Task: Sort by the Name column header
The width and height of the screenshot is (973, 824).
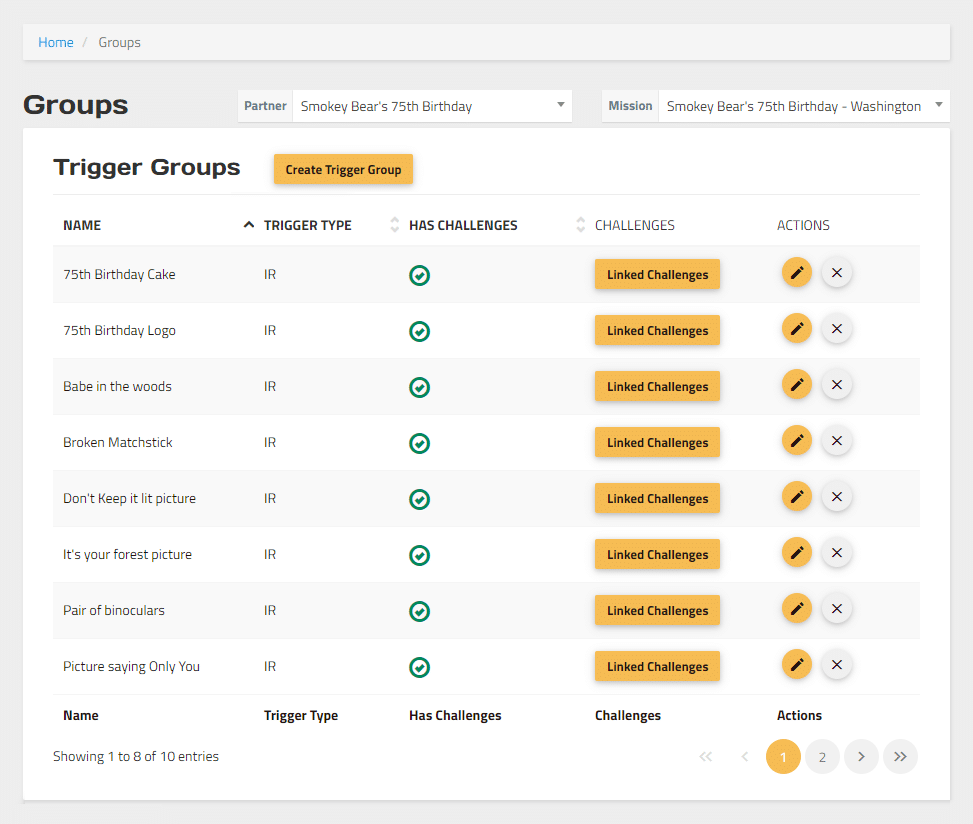Action: [x=82, y=225]
